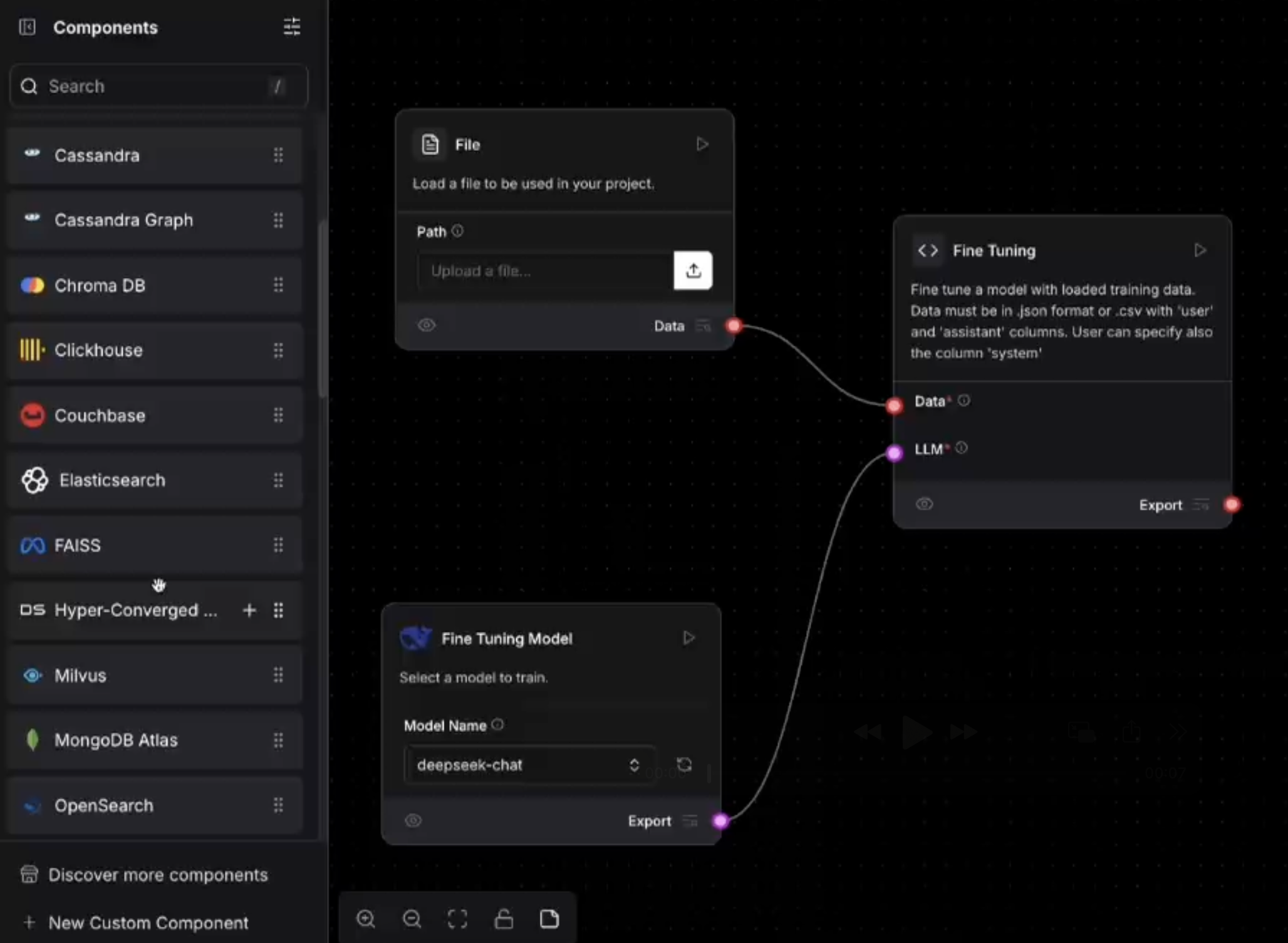Click the MongoDB Atlas leaf icon
This screenshot has width=1288, height=943.
pyautogui.click(x=33, y=740)
